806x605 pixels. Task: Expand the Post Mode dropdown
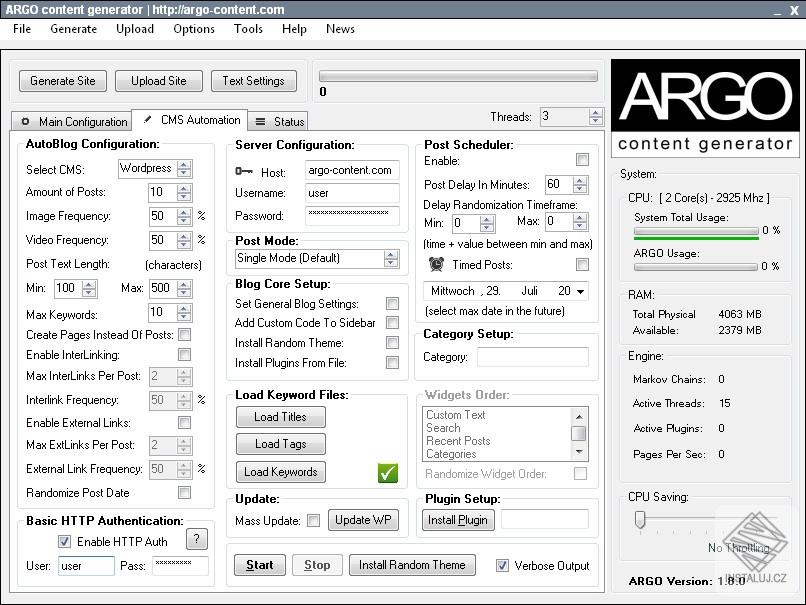[x=388, y=258]
